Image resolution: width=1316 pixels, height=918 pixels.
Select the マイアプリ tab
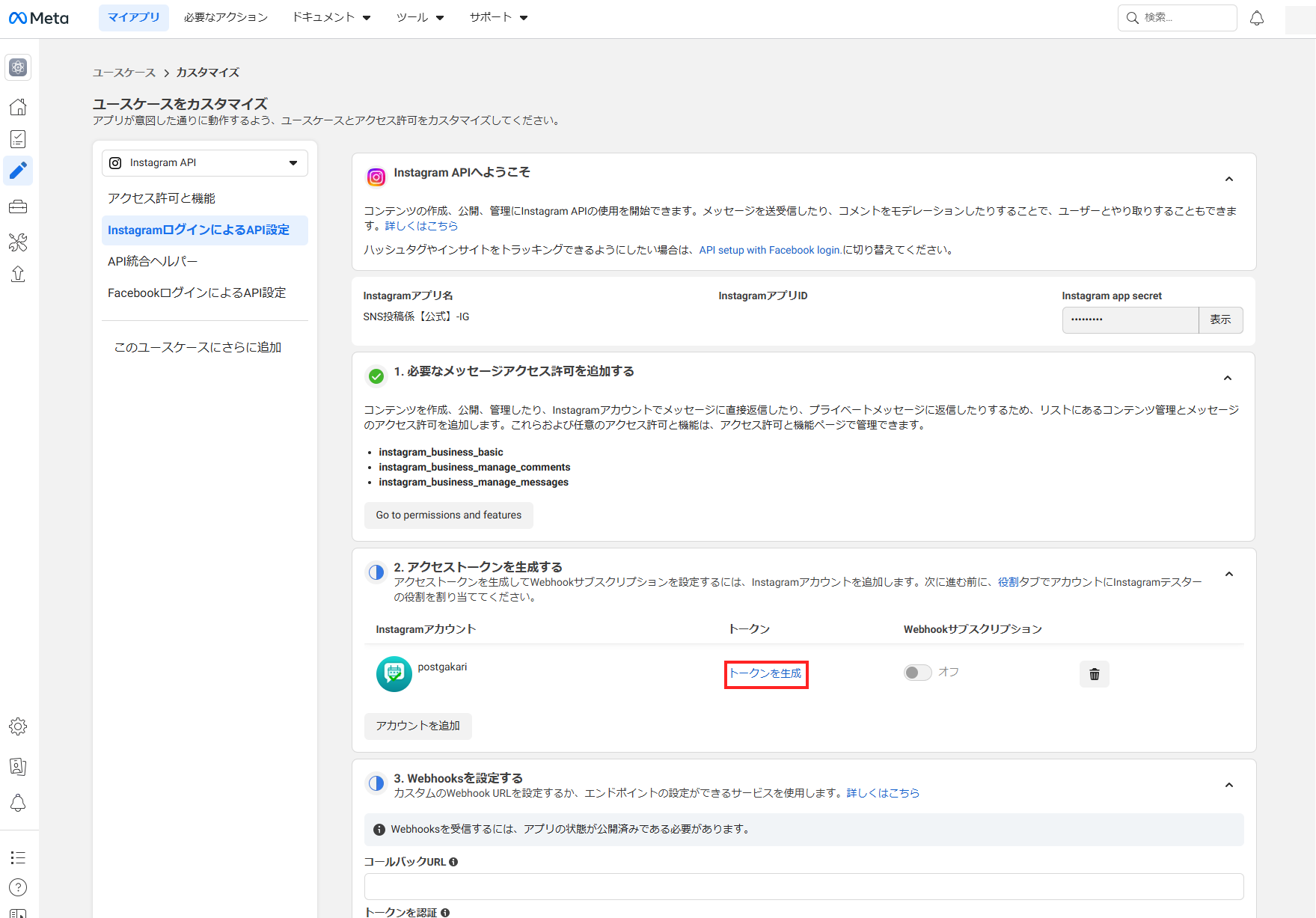[x=134, y=17]
